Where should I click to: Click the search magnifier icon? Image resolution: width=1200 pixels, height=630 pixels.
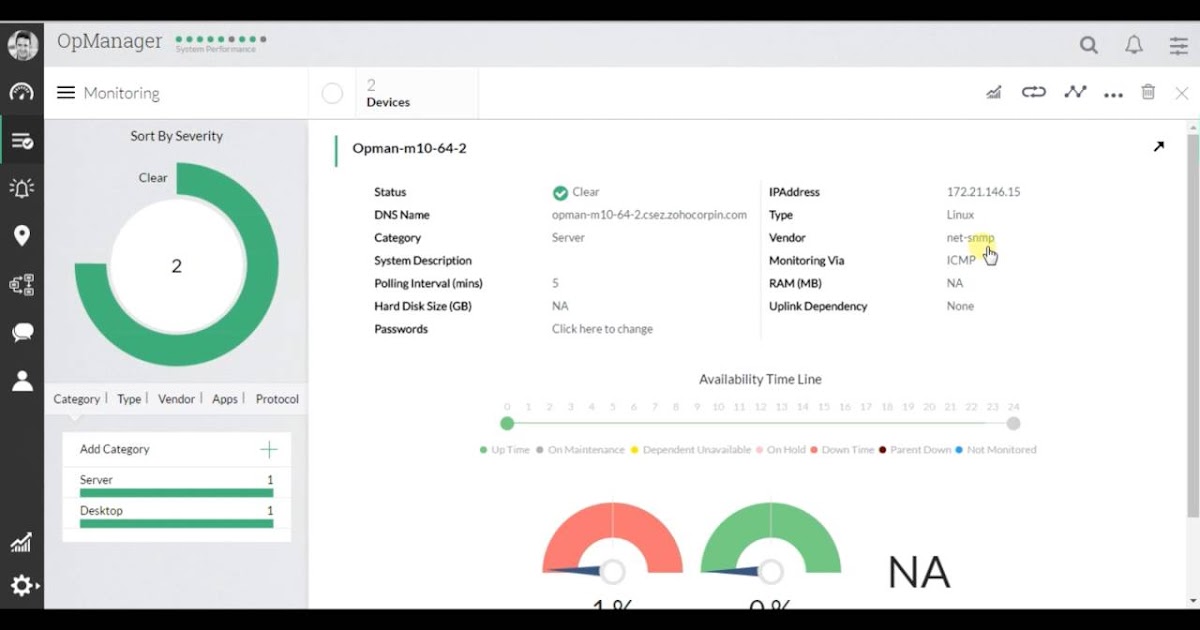1089,45
